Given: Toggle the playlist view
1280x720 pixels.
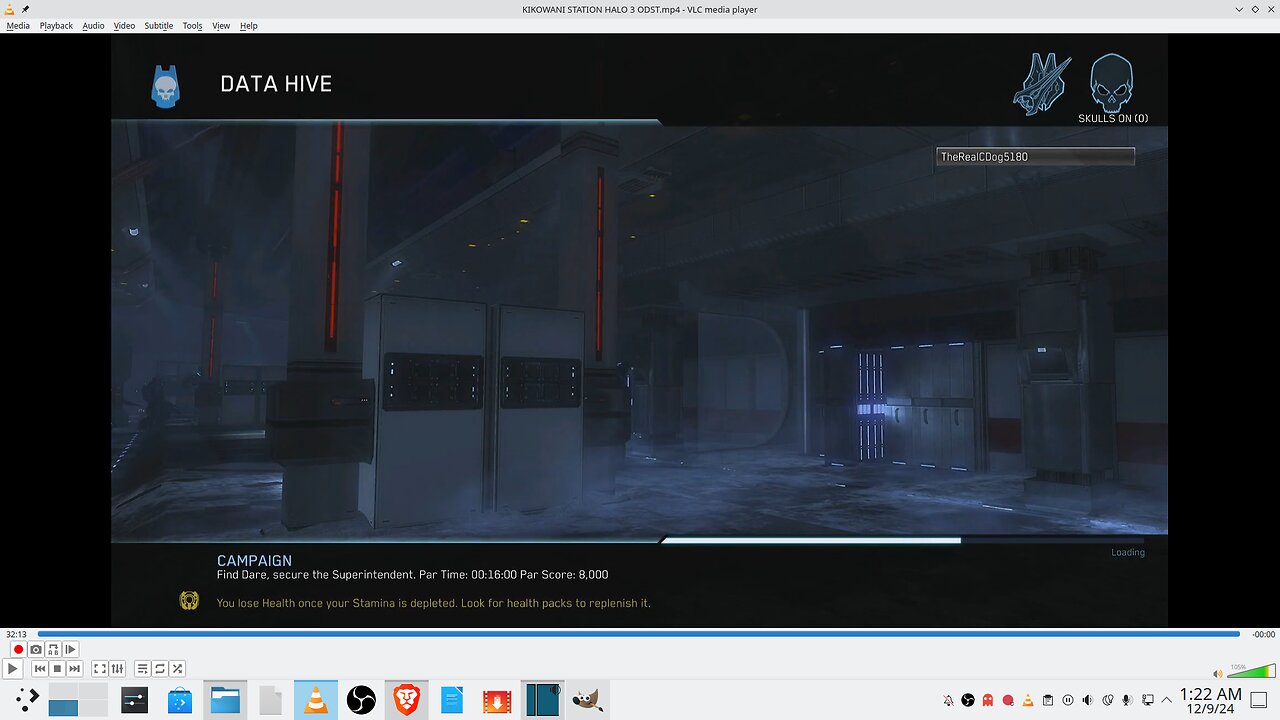Looking at the screenshot, I should pos(143,668).
